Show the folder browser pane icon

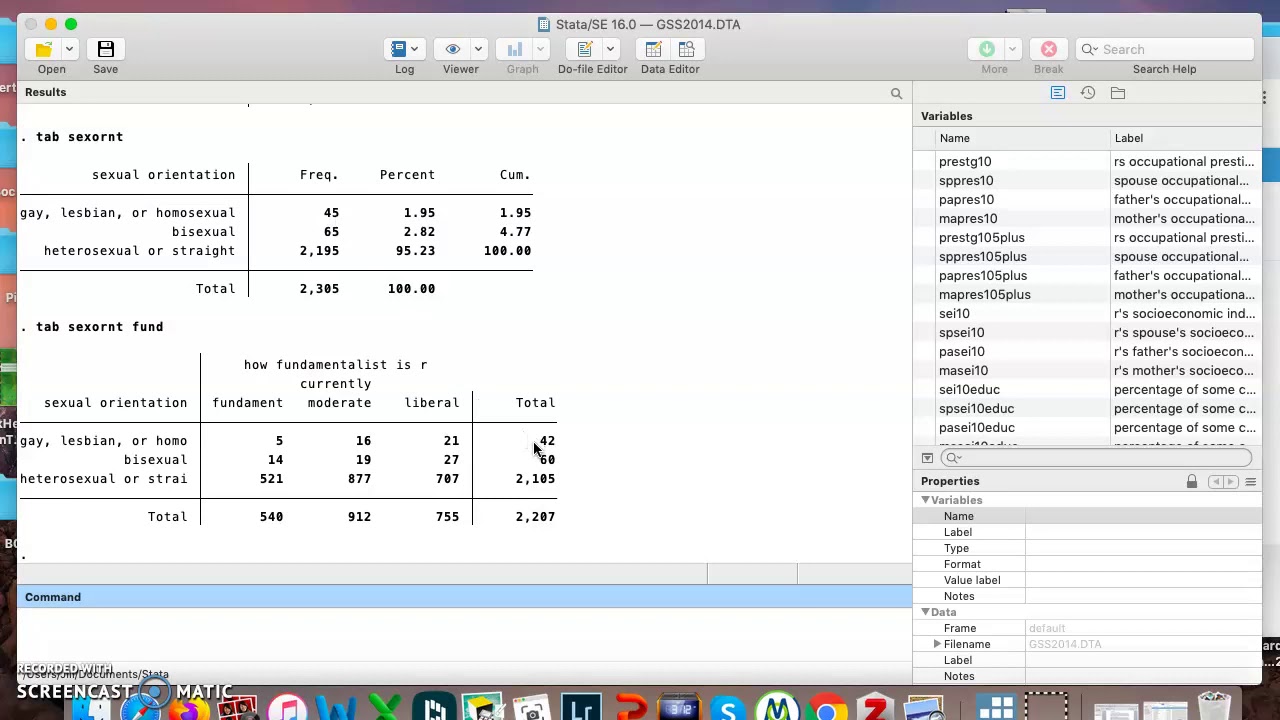point(1118,93)
